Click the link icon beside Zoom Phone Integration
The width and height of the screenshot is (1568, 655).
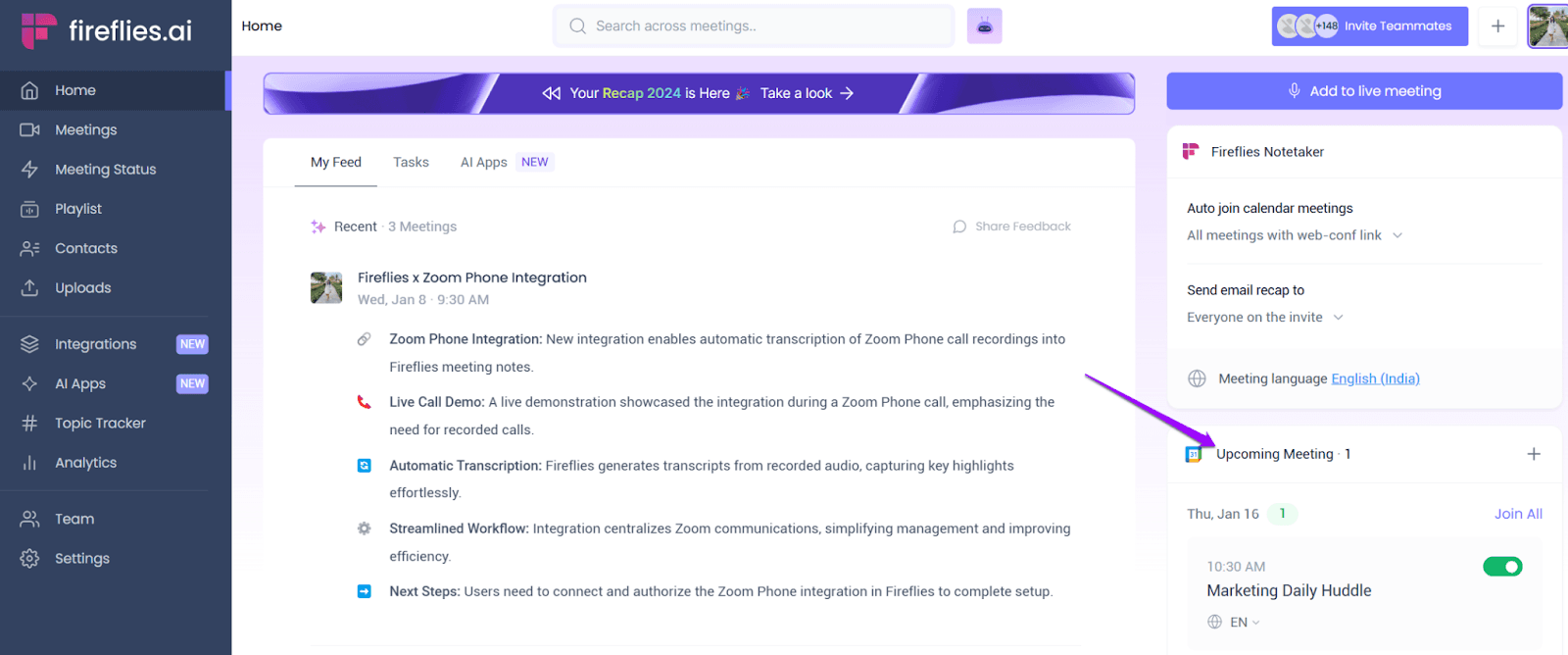tap(364, 339)
